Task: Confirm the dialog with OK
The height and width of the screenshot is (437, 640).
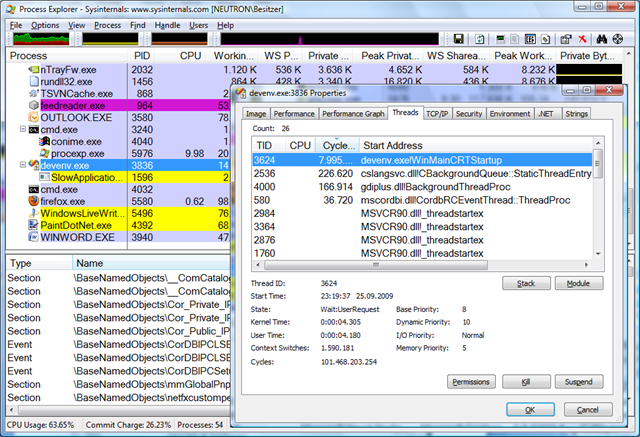Action: [530, 410]
